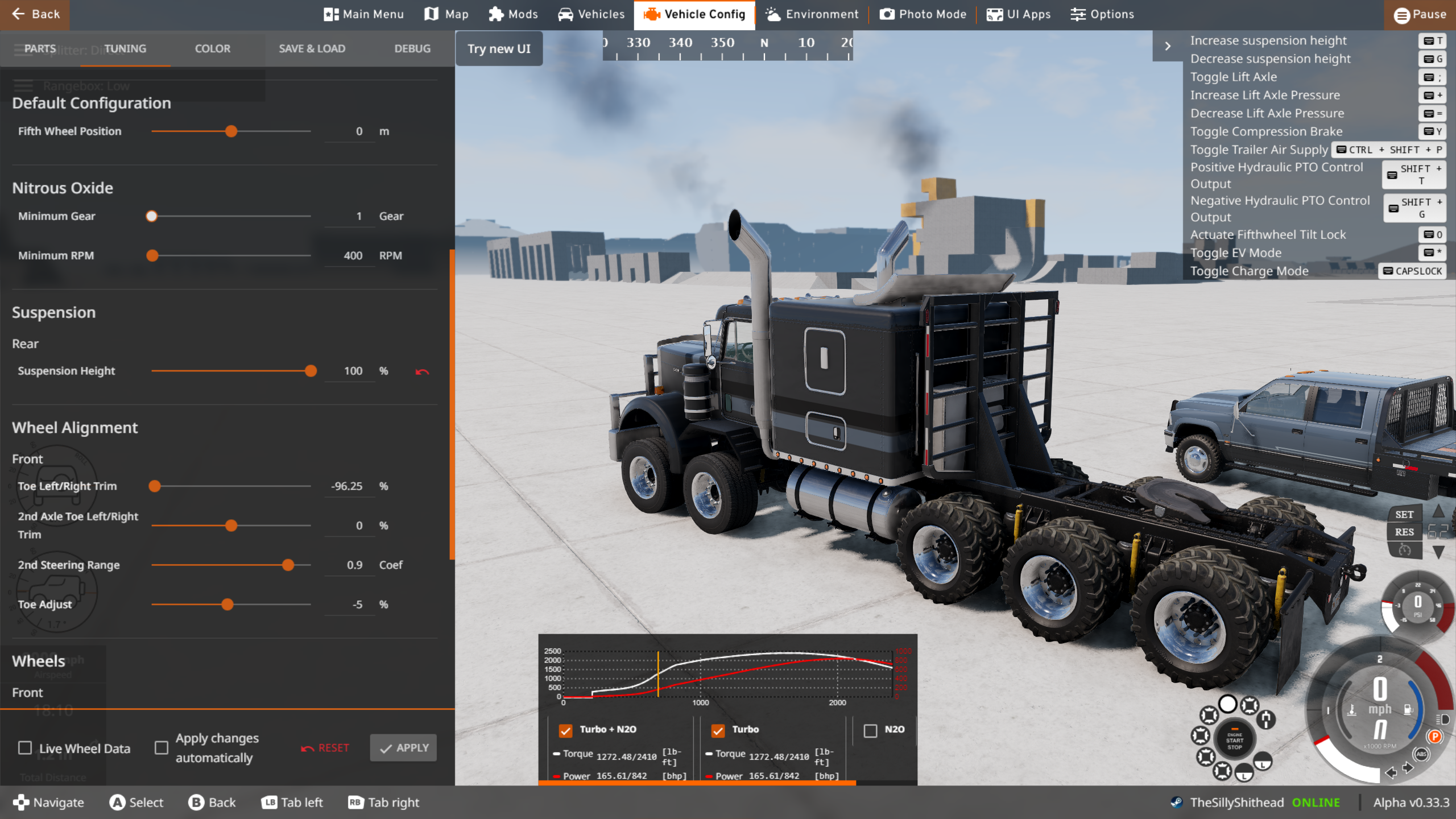Image resolution: width=1456 pixels, height=819 pixels.
Task: Click the Tab right RB hint
Action: click(383, 803)
